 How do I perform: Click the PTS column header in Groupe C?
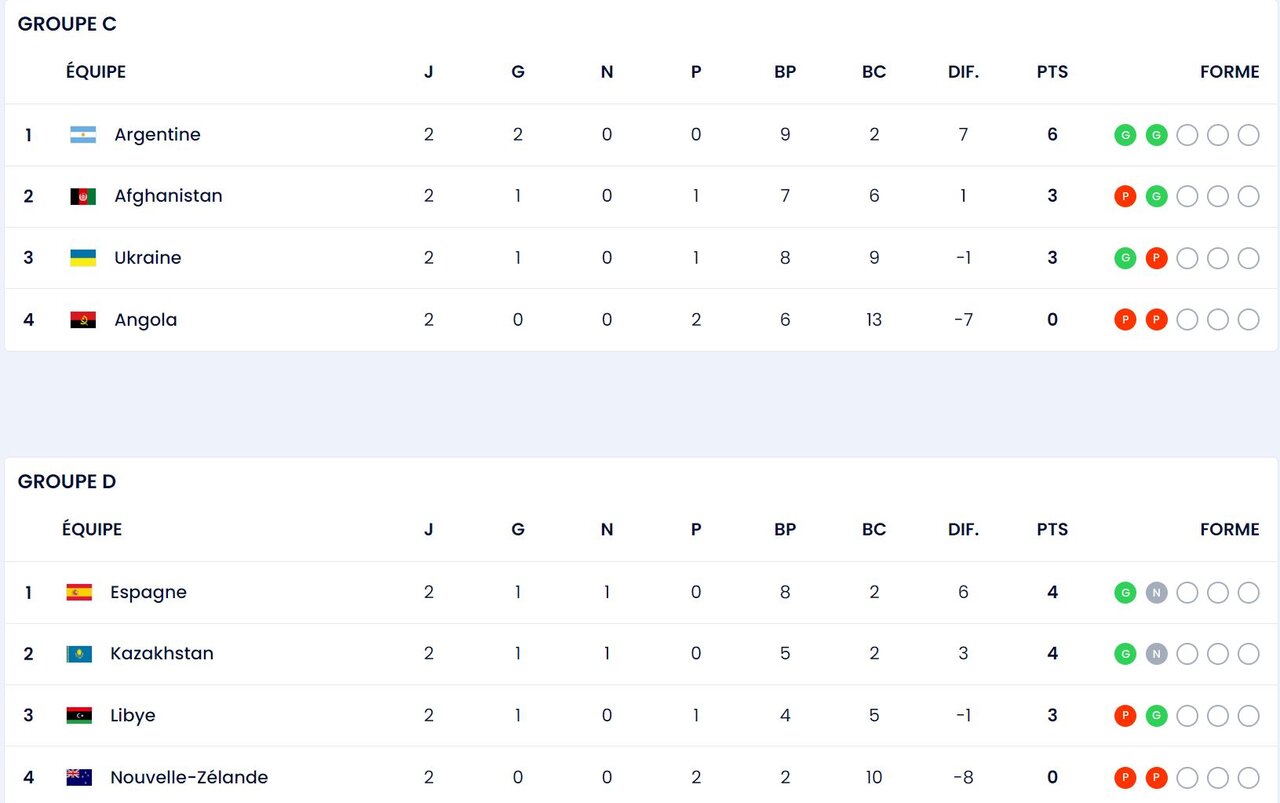tap(1052, 72)
